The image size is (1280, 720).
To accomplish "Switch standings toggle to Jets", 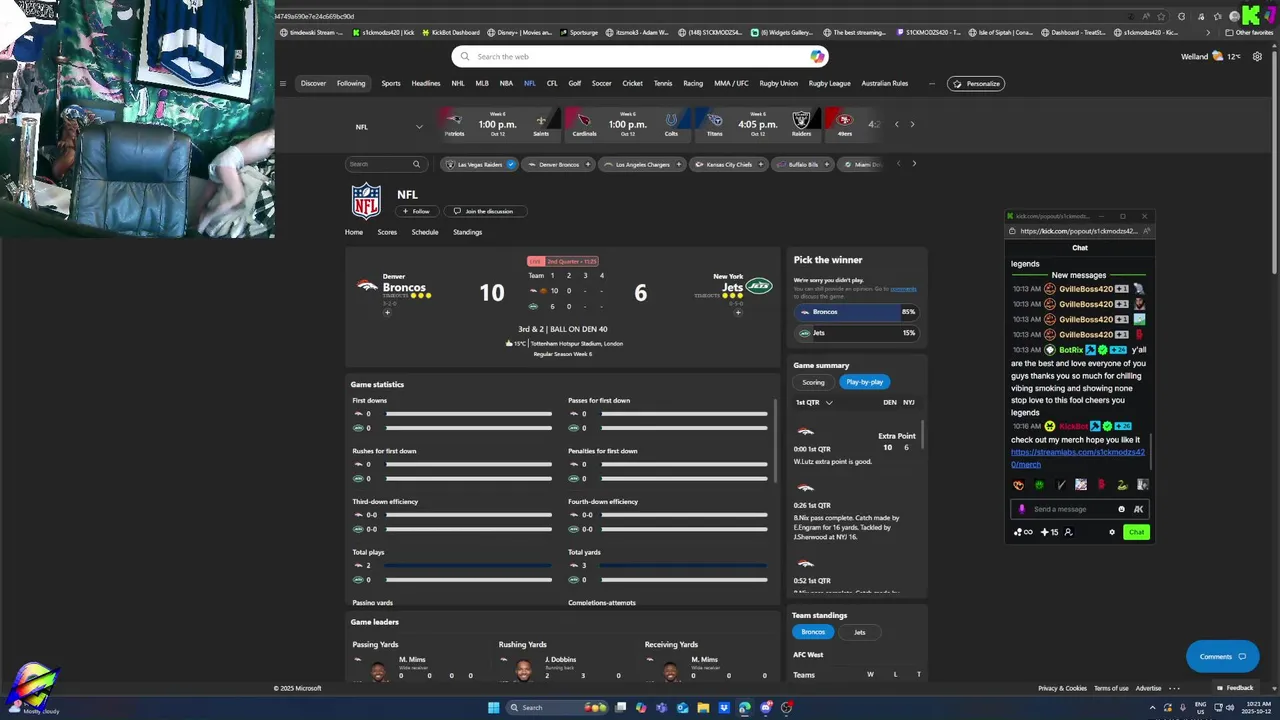I will click(859, 632).
